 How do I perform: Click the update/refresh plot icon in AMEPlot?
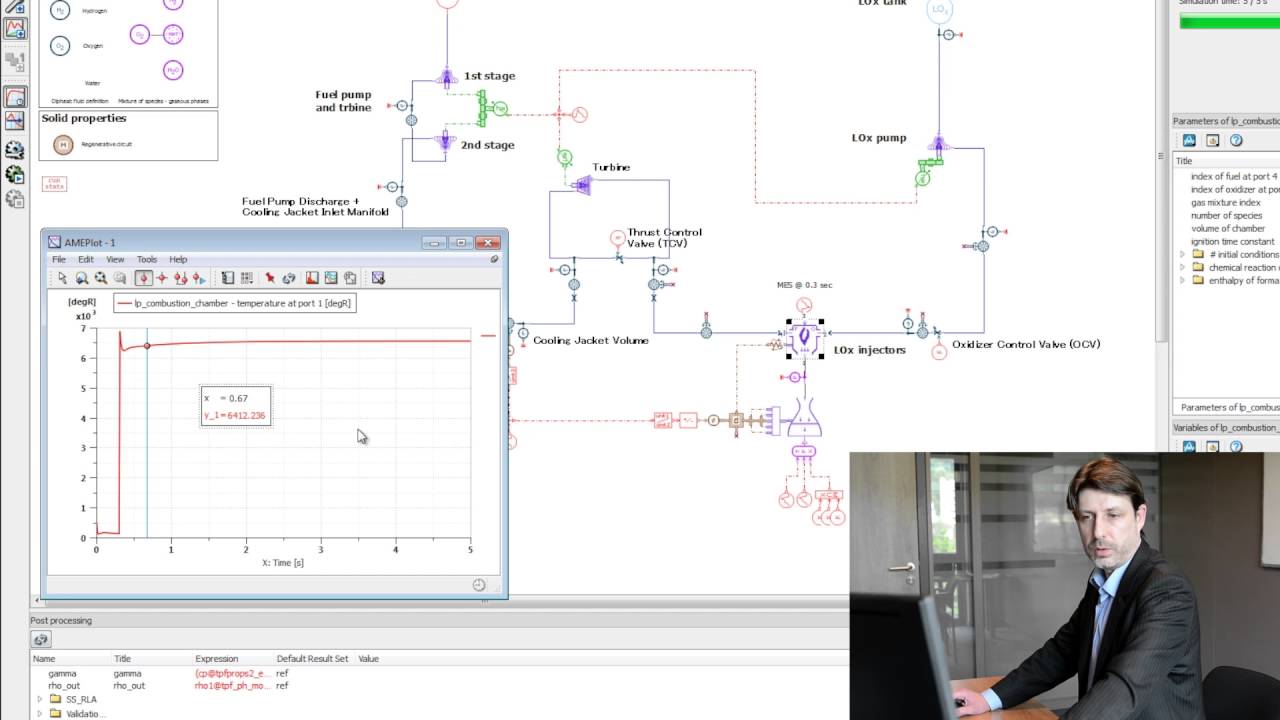click(x=289, y=278)
